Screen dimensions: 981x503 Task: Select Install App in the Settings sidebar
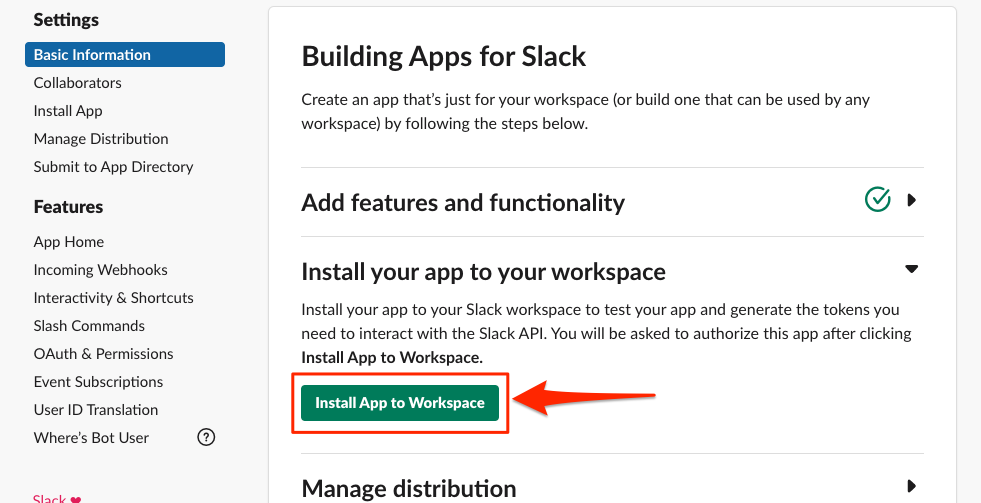68,111
